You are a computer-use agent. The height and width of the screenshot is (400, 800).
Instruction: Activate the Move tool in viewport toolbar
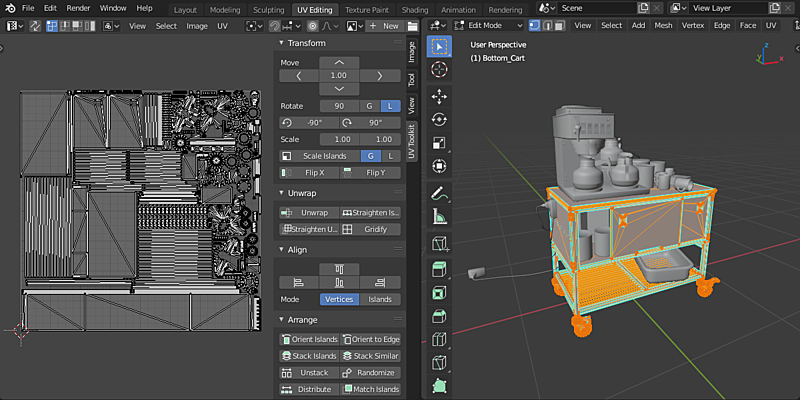[438, 97]
